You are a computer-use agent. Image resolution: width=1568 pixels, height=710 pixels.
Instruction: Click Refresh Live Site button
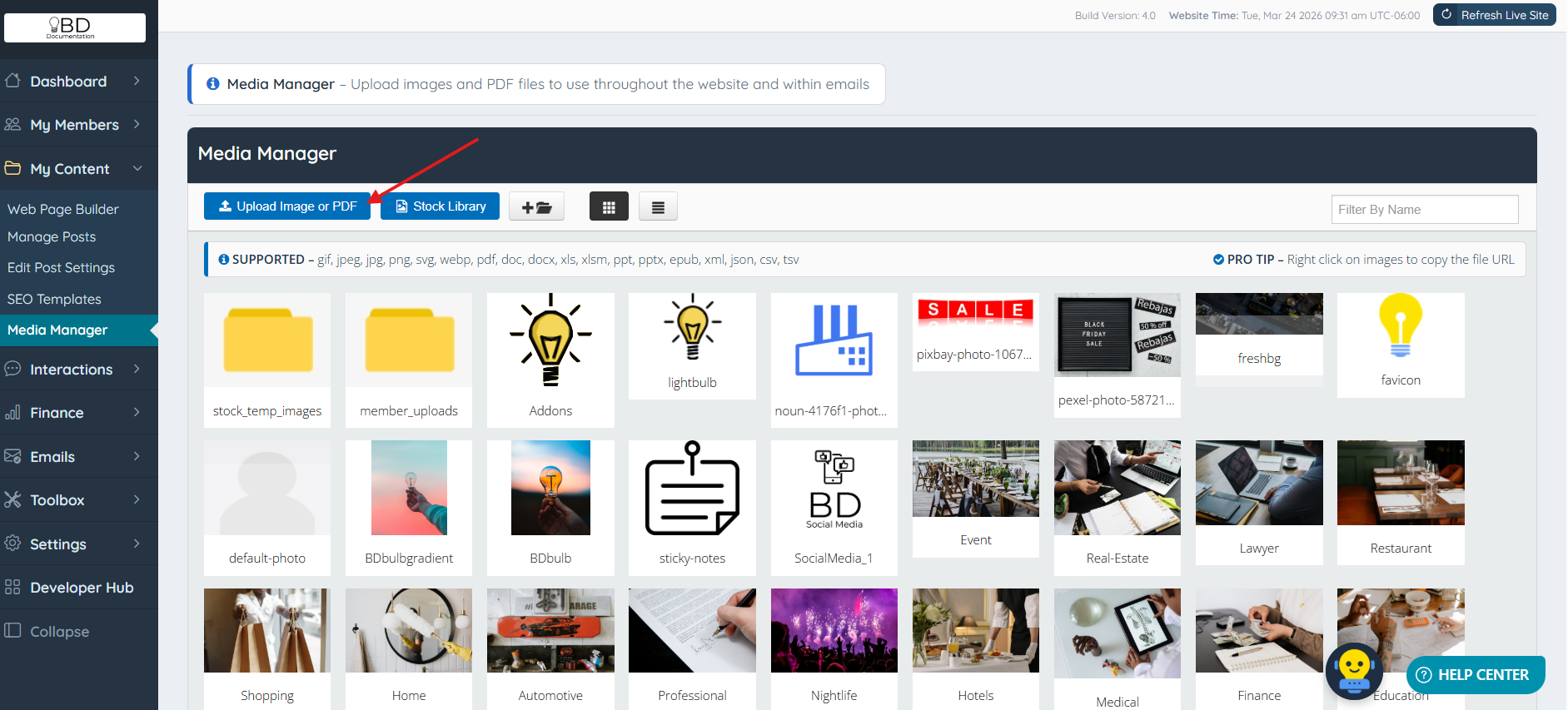coord(1494,15)
